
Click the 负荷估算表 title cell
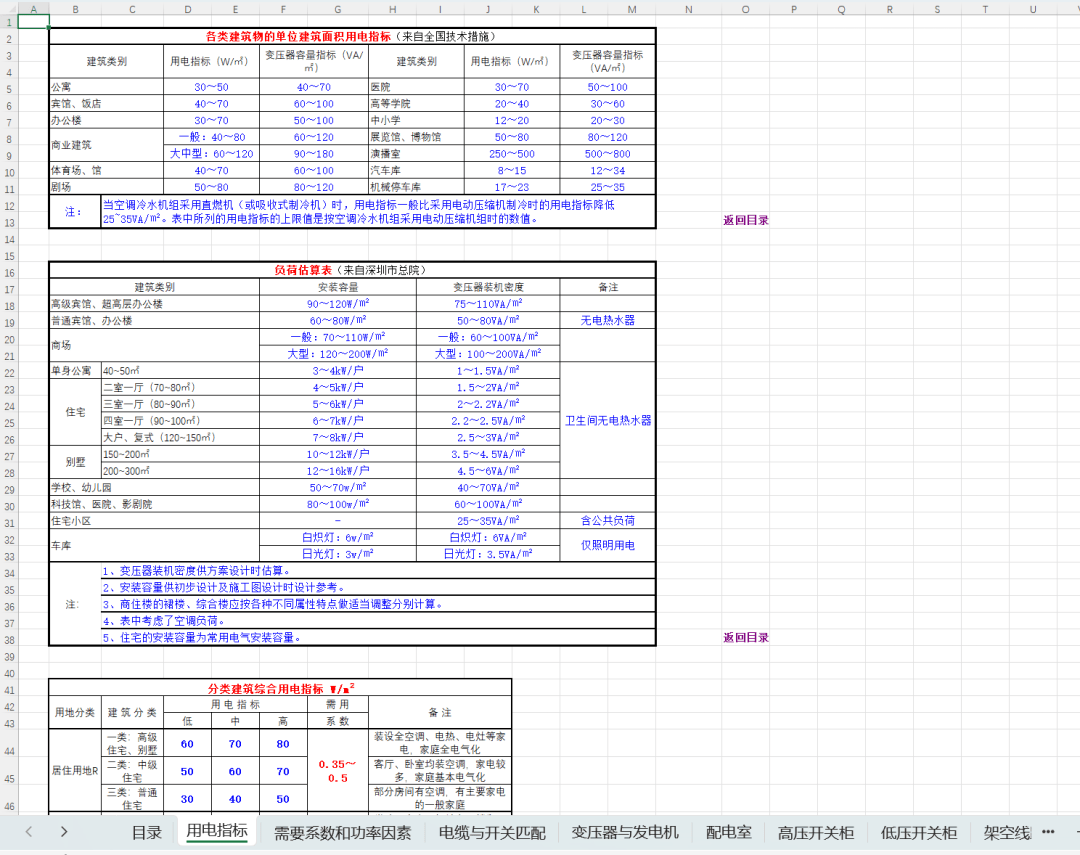coord(352,270)
